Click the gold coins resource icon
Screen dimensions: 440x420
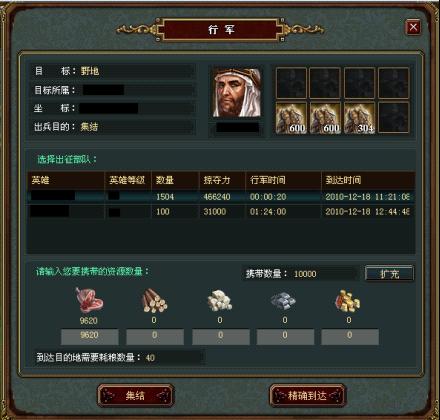348,301
